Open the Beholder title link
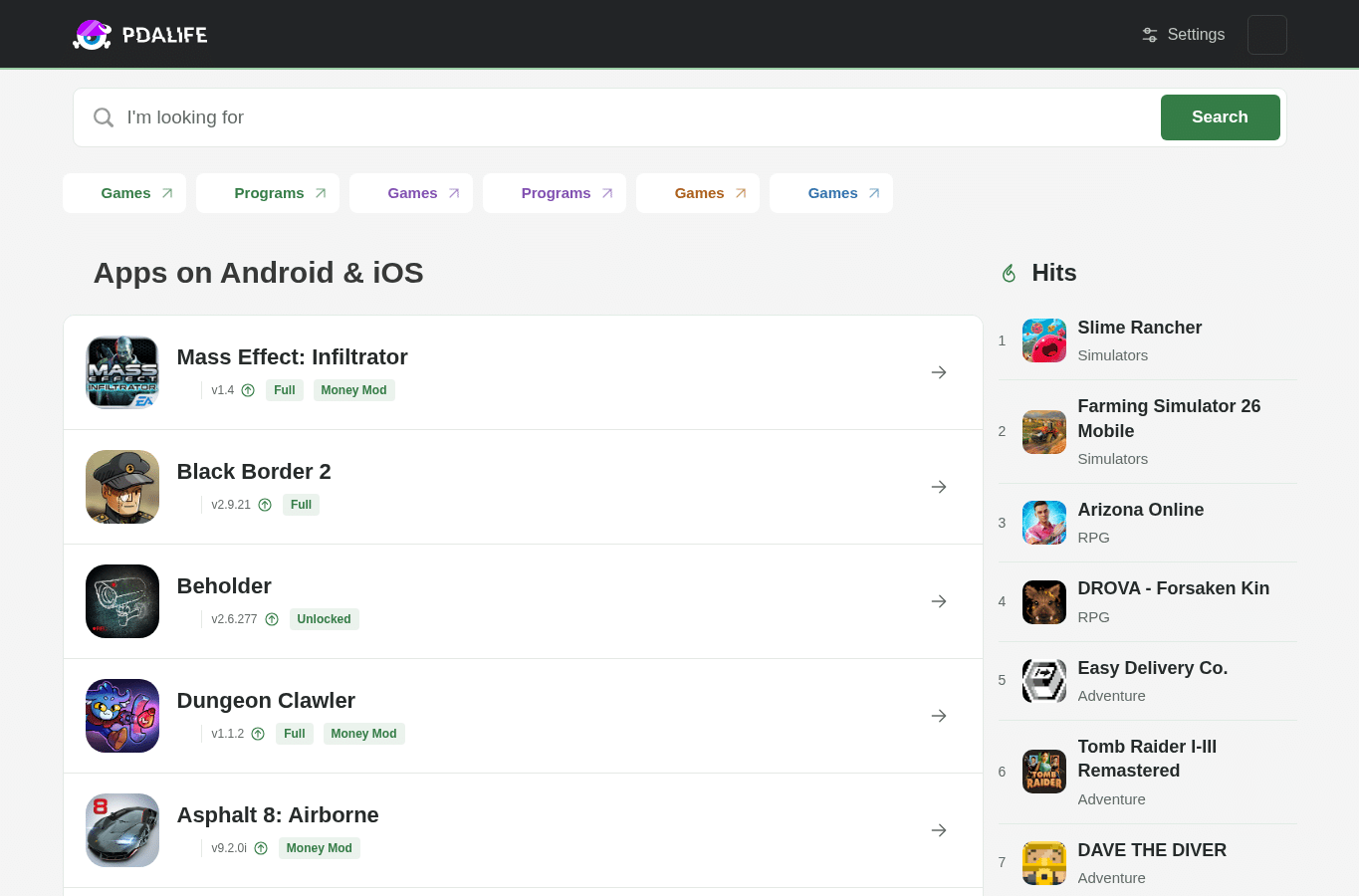Viewport: 1359px width, 896px height. (224, 585)
